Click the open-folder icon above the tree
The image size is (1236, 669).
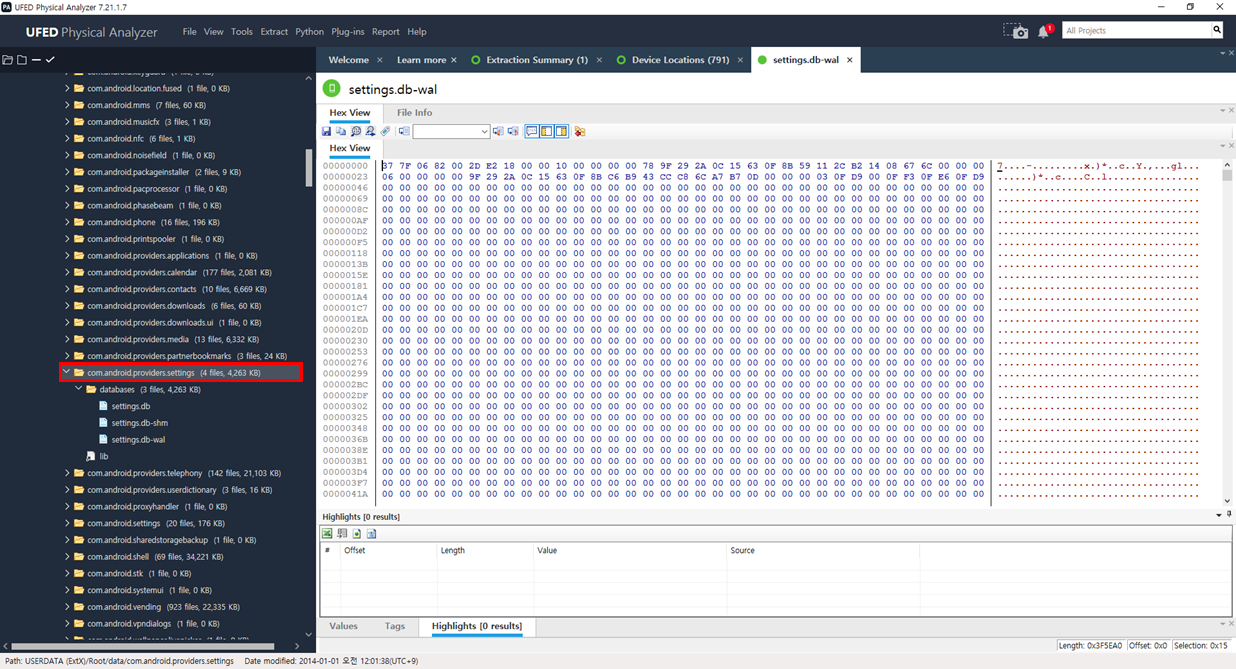pos(7,60)
